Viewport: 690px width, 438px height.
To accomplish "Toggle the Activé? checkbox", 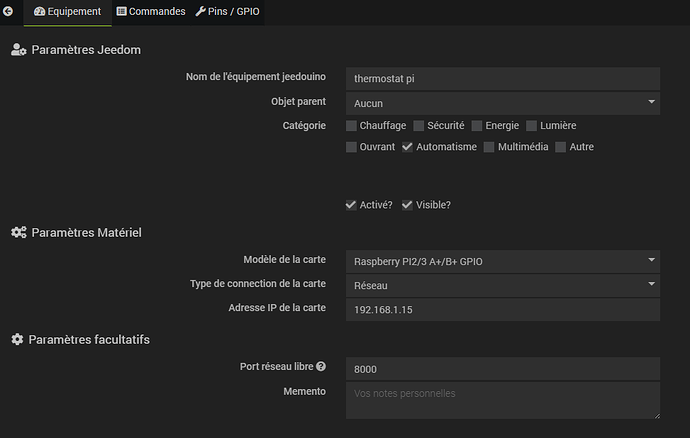I will pos(351,205).
